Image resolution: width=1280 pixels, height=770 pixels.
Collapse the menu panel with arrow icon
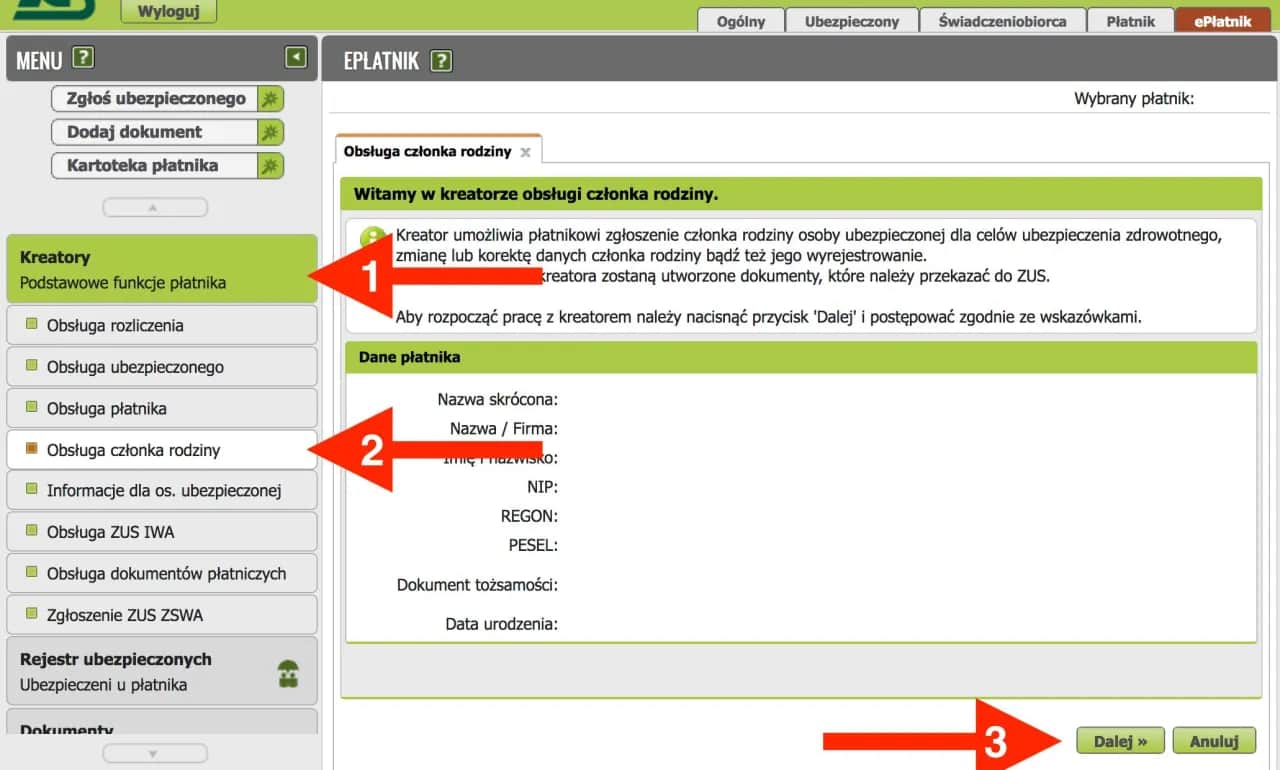pyautogui.click(x=295, y=58)
